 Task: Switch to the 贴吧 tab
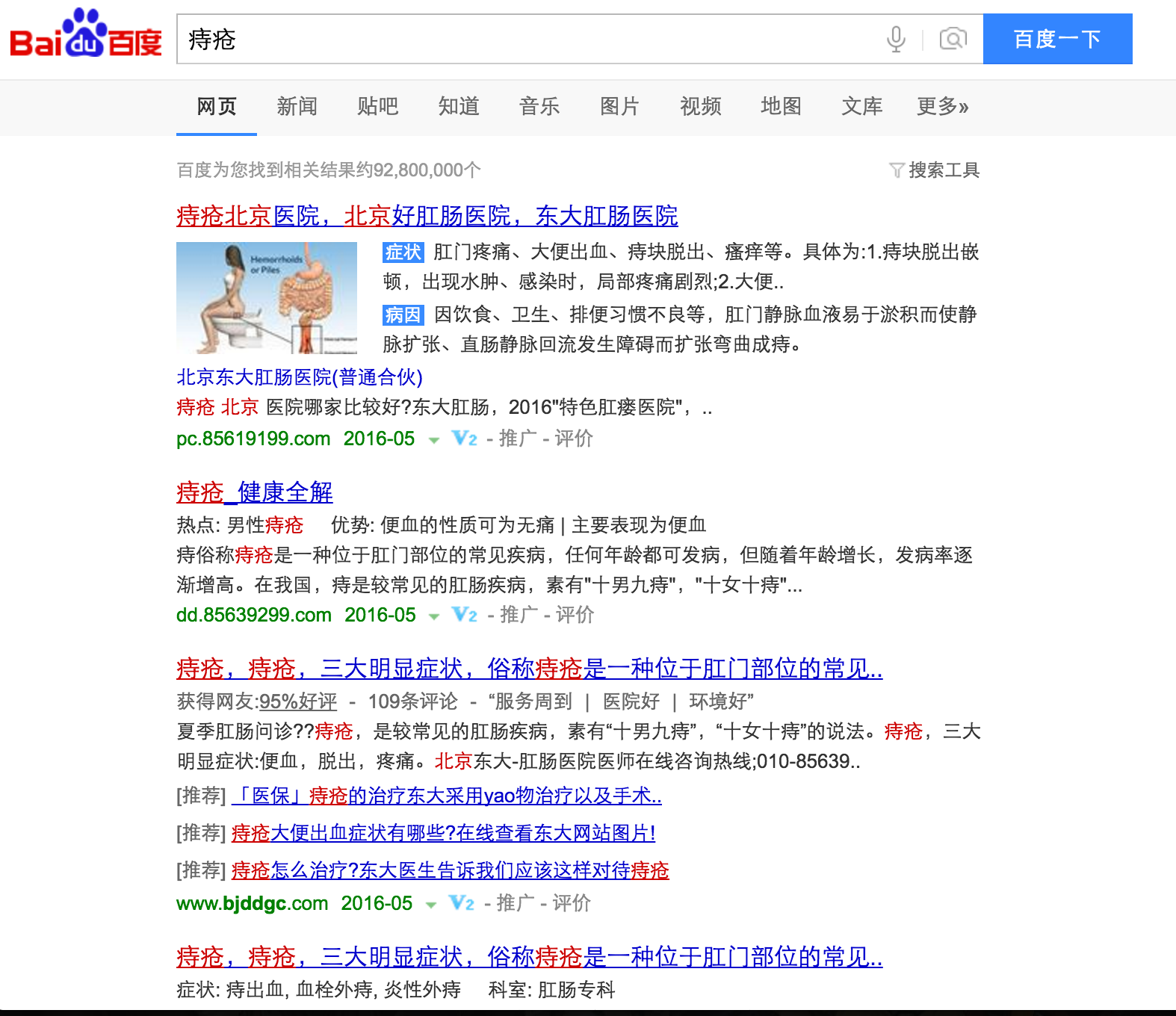pyautogui.click(x=378, y=106)
